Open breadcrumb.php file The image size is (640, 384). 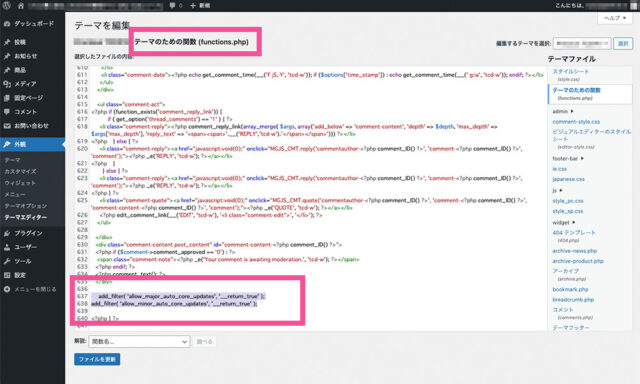click(x=573, y=299)
